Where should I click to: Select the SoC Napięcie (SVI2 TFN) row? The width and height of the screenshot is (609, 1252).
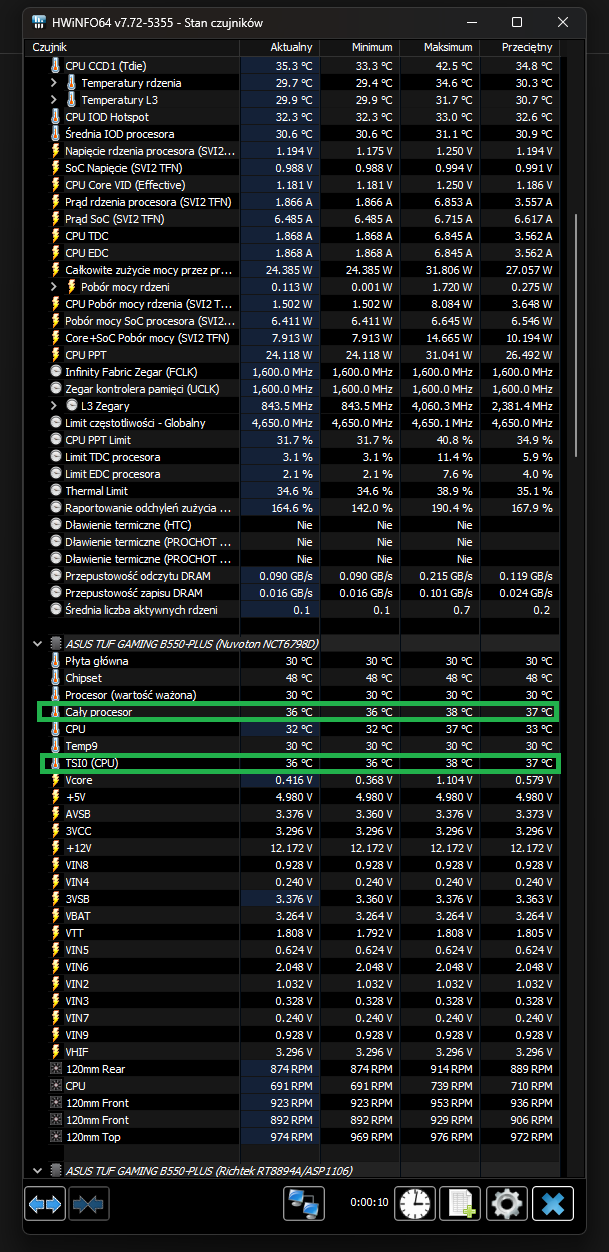click(294, 168)
